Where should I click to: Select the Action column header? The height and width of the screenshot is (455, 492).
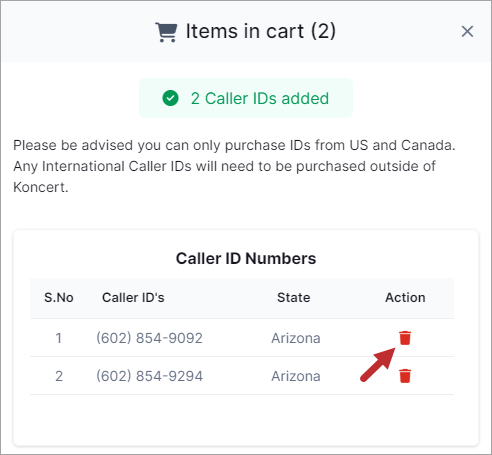(x=405, y=298)
